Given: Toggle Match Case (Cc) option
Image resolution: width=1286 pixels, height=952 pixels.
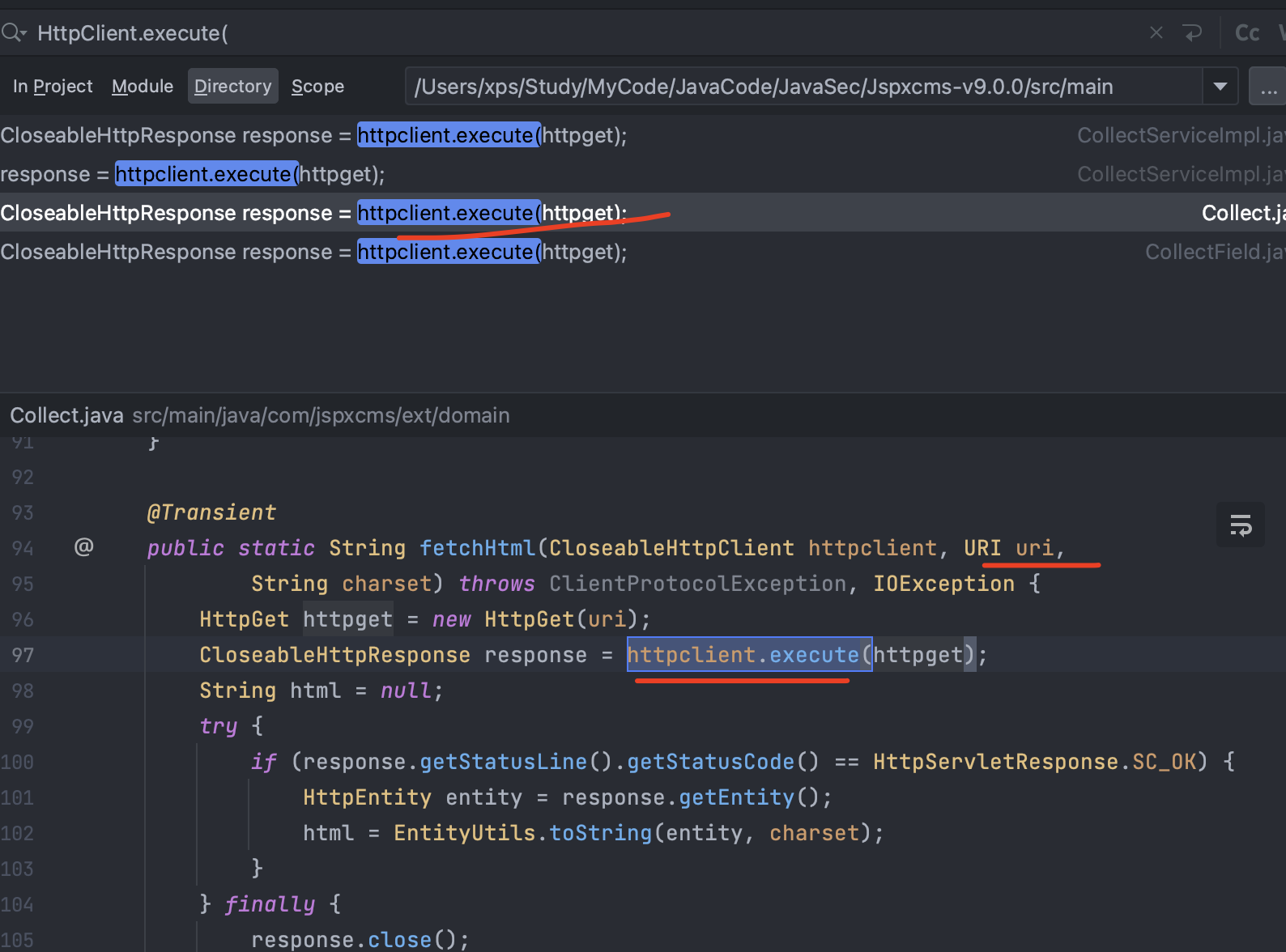Looking at the screenshot, I should point(1246,33).
